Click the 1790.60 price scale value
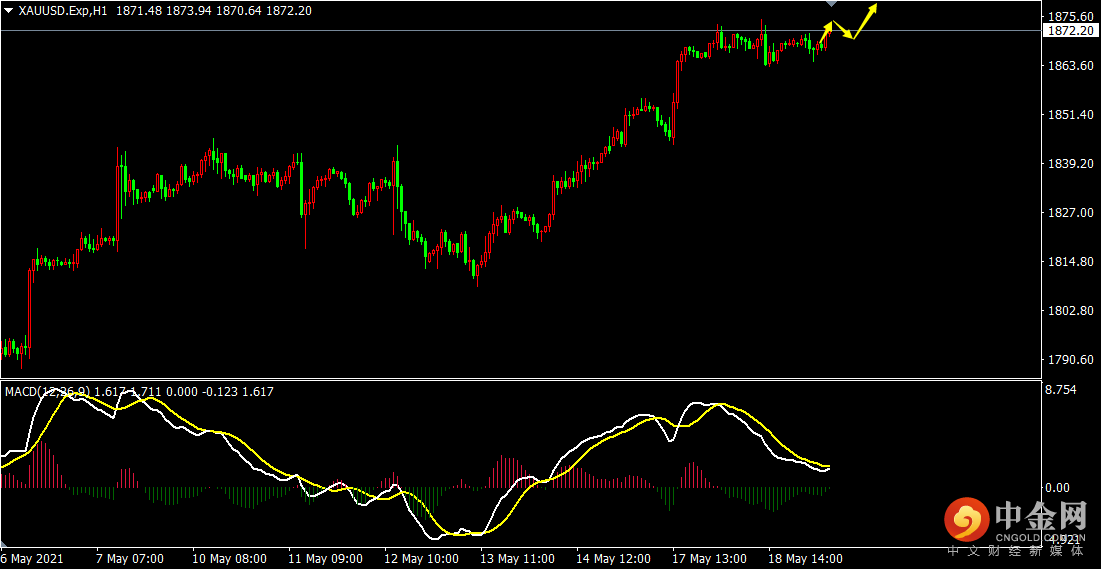The height and width of the screenshot is (569, 1101). tap(1069, 360)
